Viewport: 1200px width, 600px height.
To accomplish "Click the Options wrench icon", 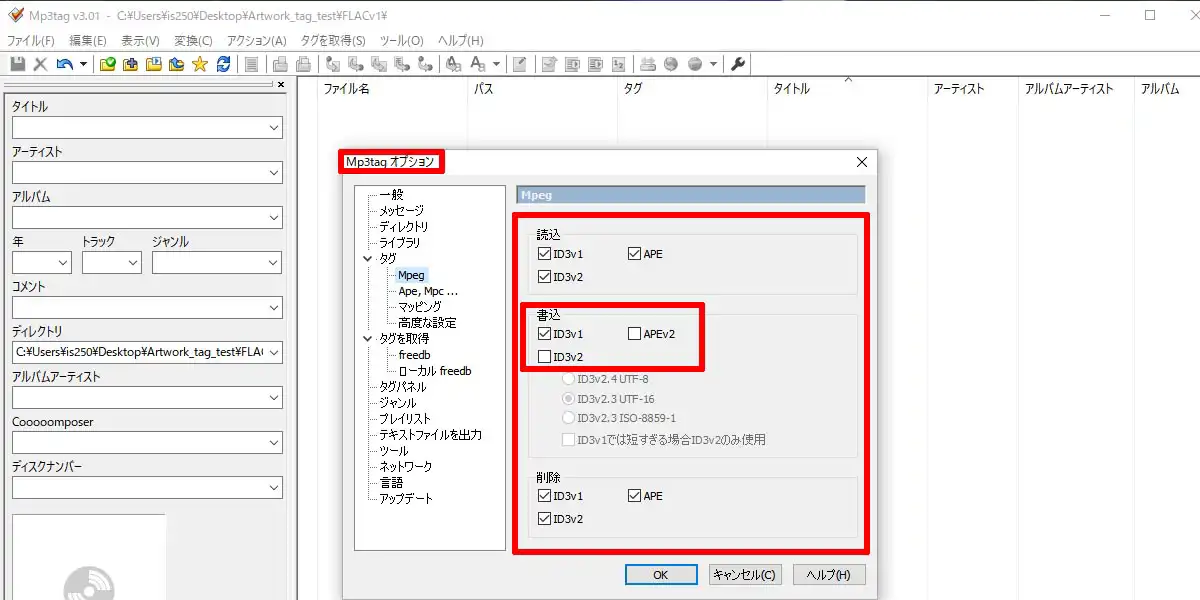I will (736, 64).
